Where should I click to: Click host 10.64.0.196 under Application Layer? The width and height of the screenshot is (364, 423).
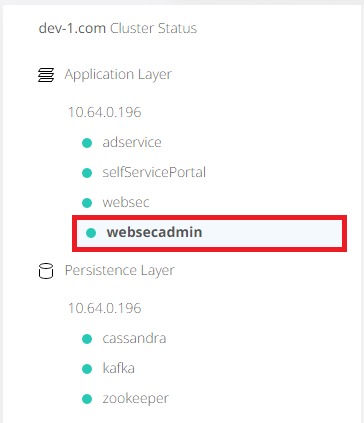coord(105,112)
